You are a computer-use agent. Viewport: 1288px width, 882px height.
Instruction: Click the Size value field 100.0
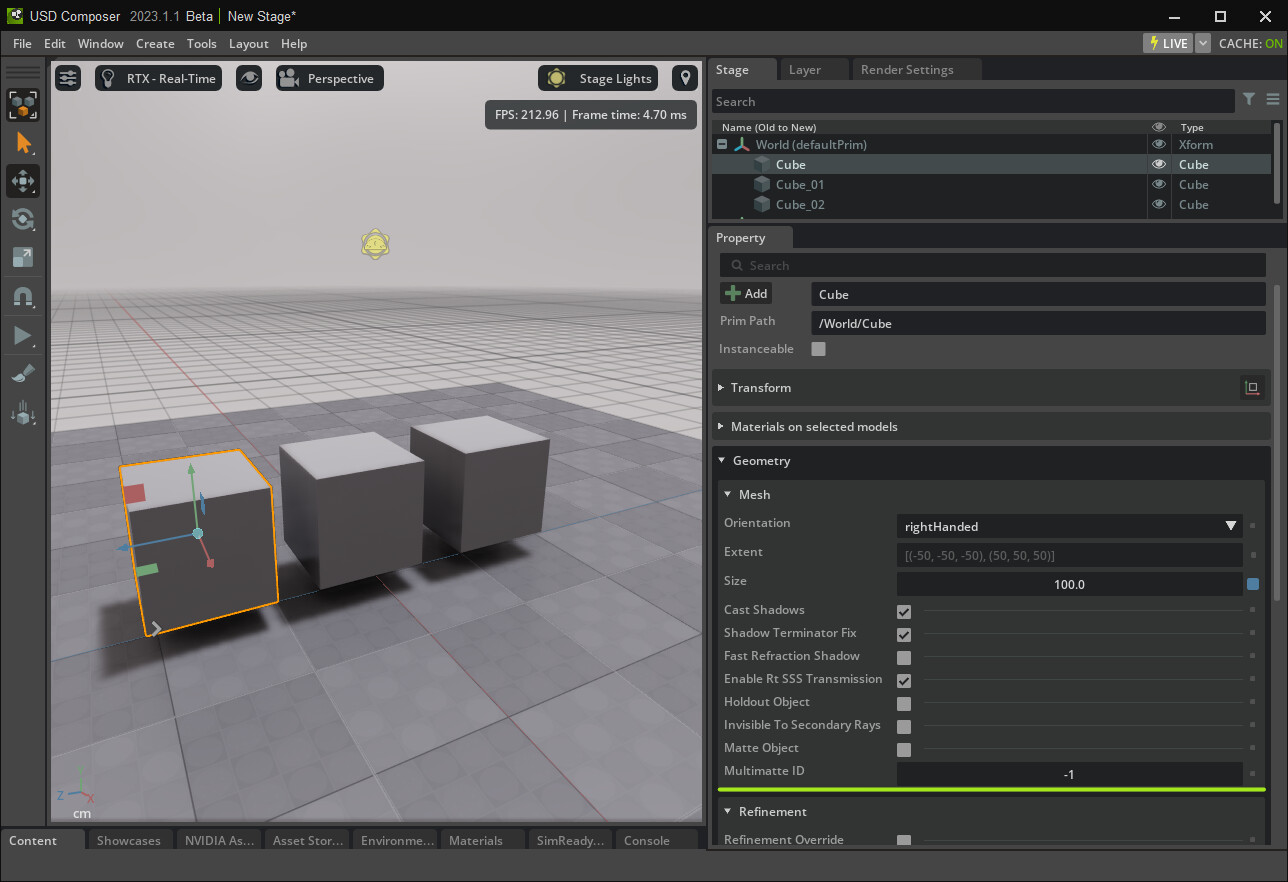[1069, 584]
